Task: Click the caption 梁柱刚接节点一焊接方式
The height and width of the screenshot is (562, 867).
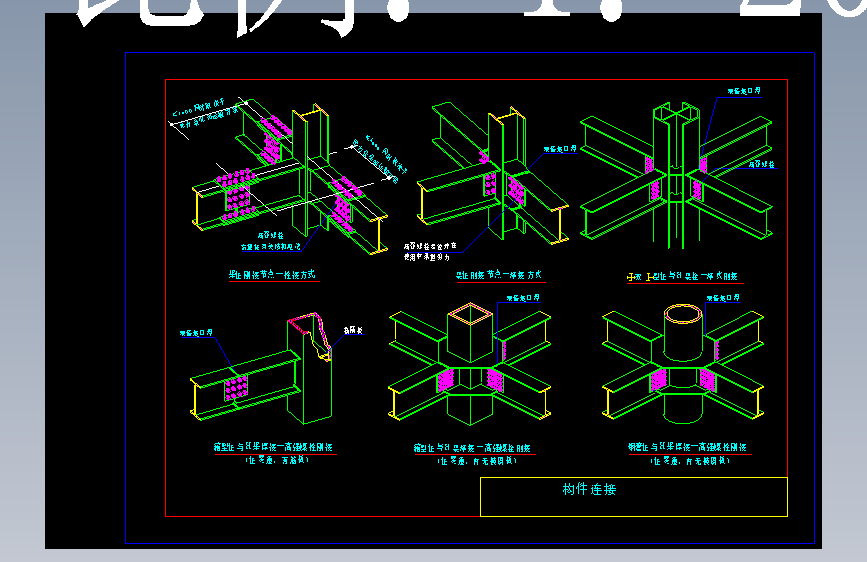Action: coord(499,275)
